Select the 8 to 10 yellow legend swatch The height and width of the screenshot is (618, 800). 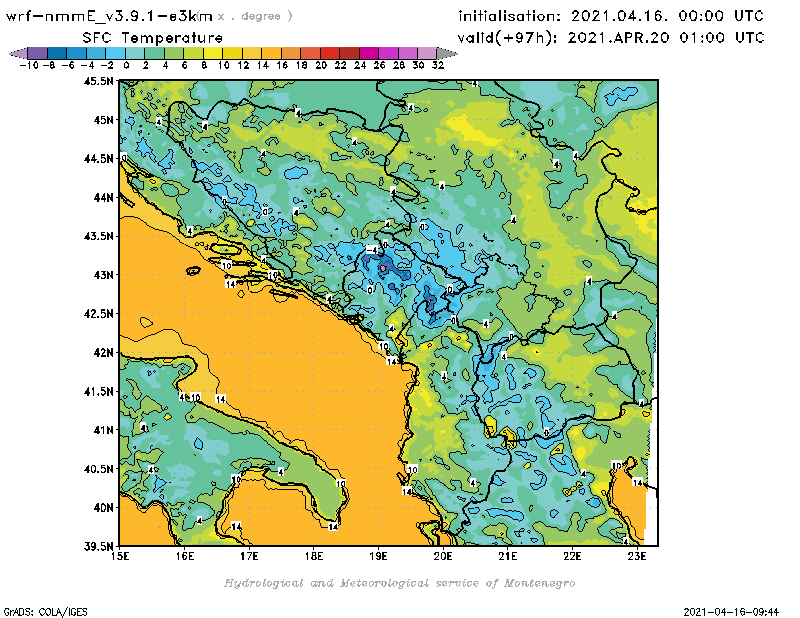(213, 53)
